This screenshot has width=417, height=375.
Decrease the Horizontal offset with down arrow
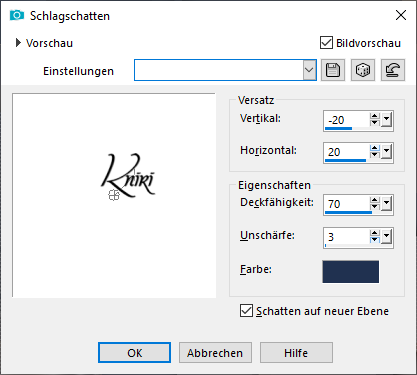375,155
